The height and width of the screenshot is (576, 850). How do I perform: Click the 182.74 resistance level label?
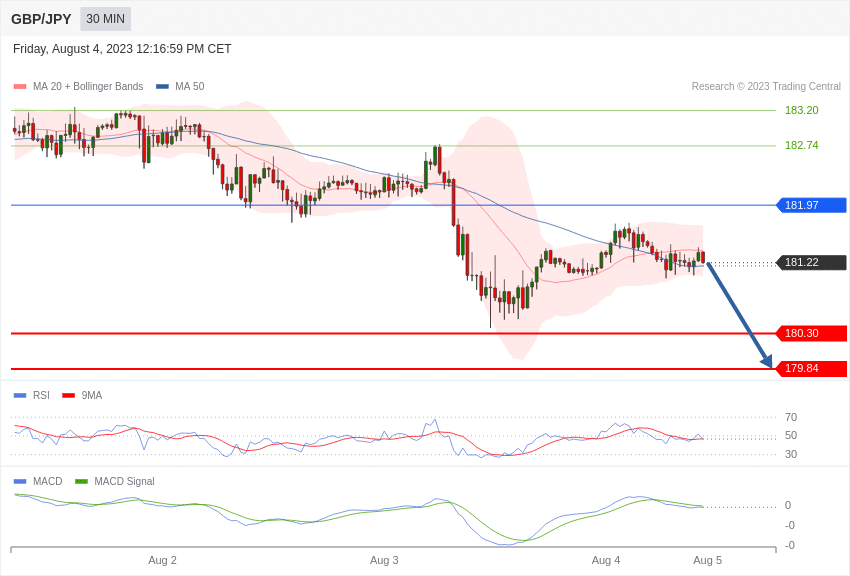click(802, 145)
